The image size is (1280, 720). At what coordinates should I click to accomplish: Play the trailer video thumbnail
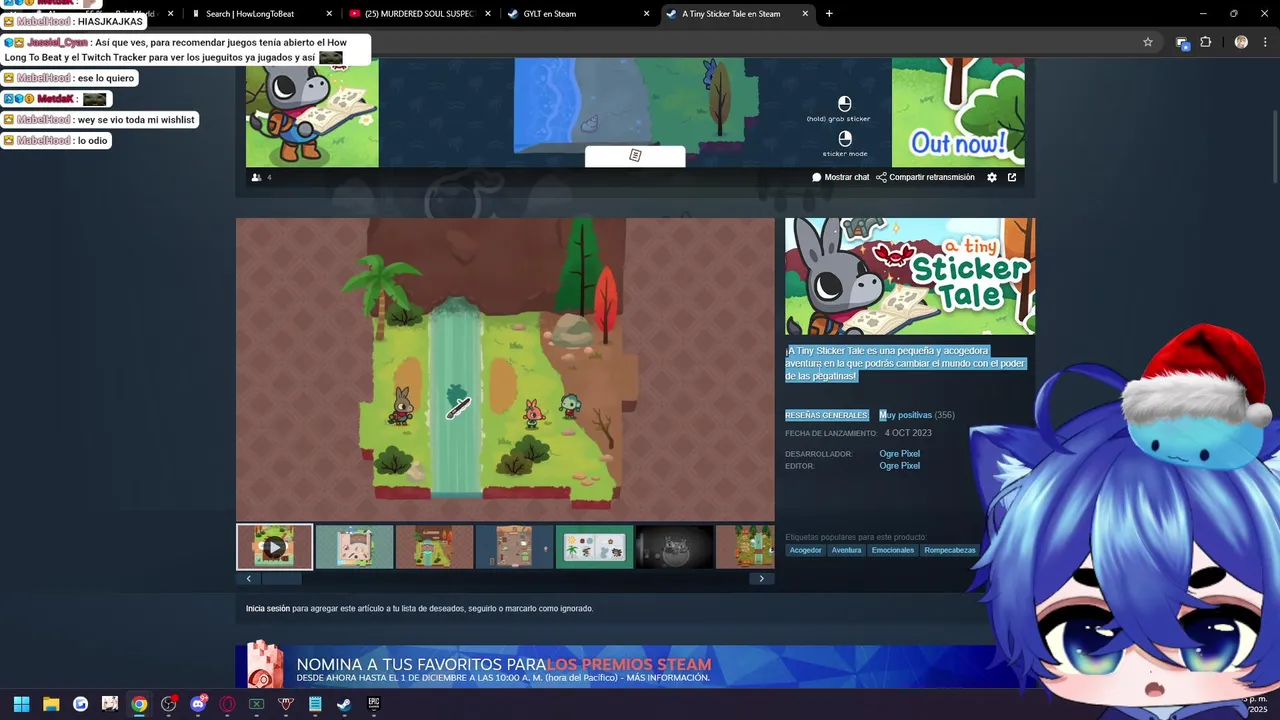coord(274,547)
